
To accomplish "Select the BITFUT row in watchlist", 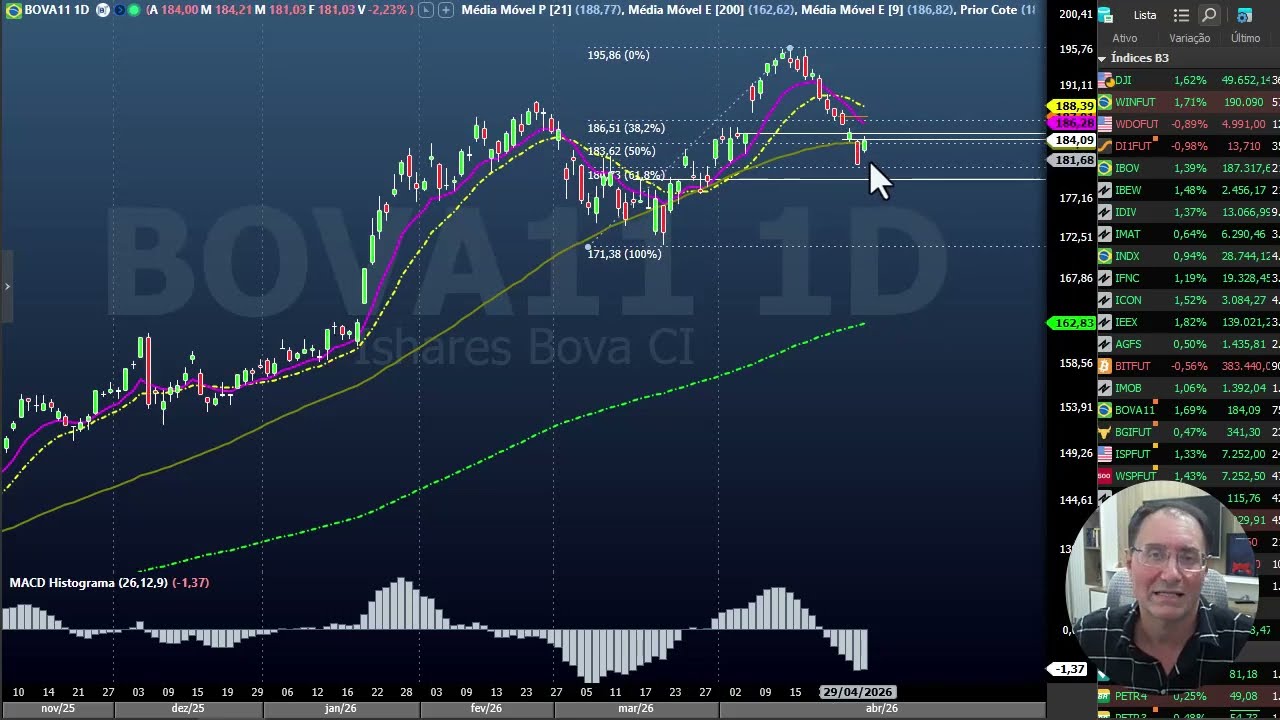I will click(x=1188, y=366).
